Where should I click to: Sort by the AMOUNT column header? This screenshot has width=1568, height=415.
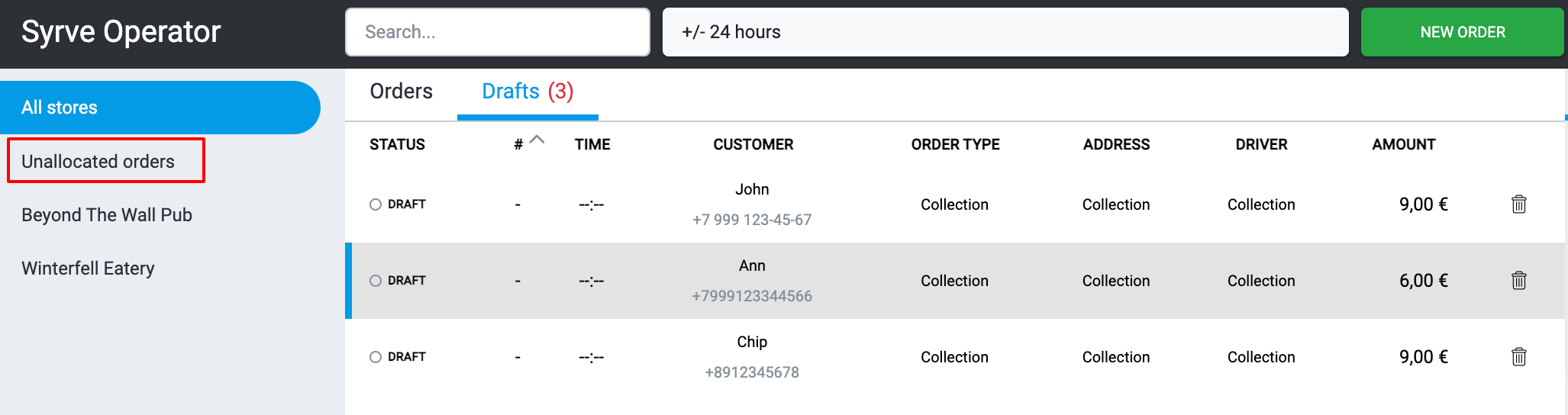coord(1403,144)
